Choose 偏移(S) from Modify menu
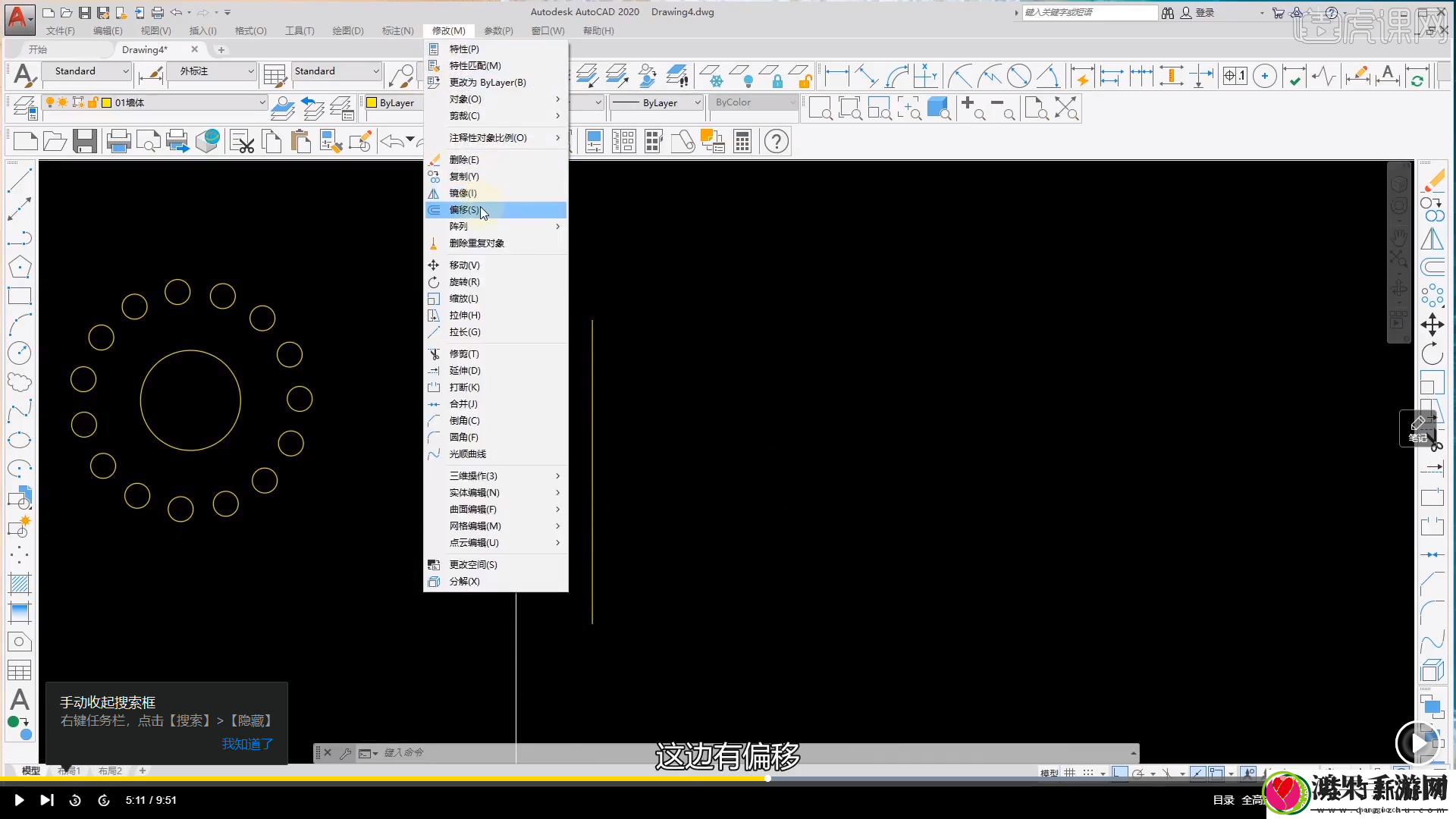 [x=496, y=210]
